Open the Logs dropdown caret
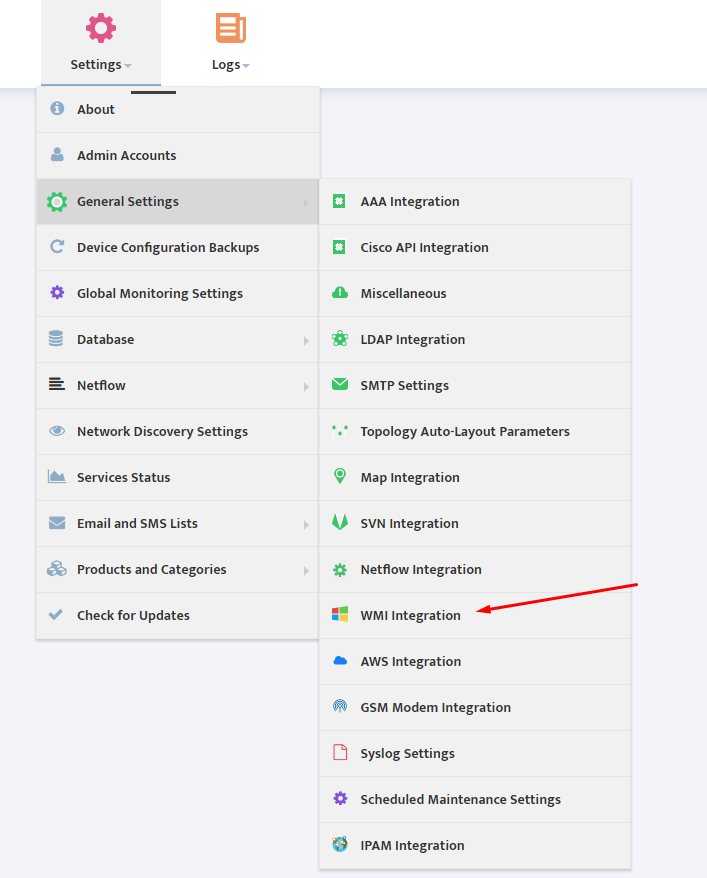Viewport: 707px width, 878px height. 246,66
